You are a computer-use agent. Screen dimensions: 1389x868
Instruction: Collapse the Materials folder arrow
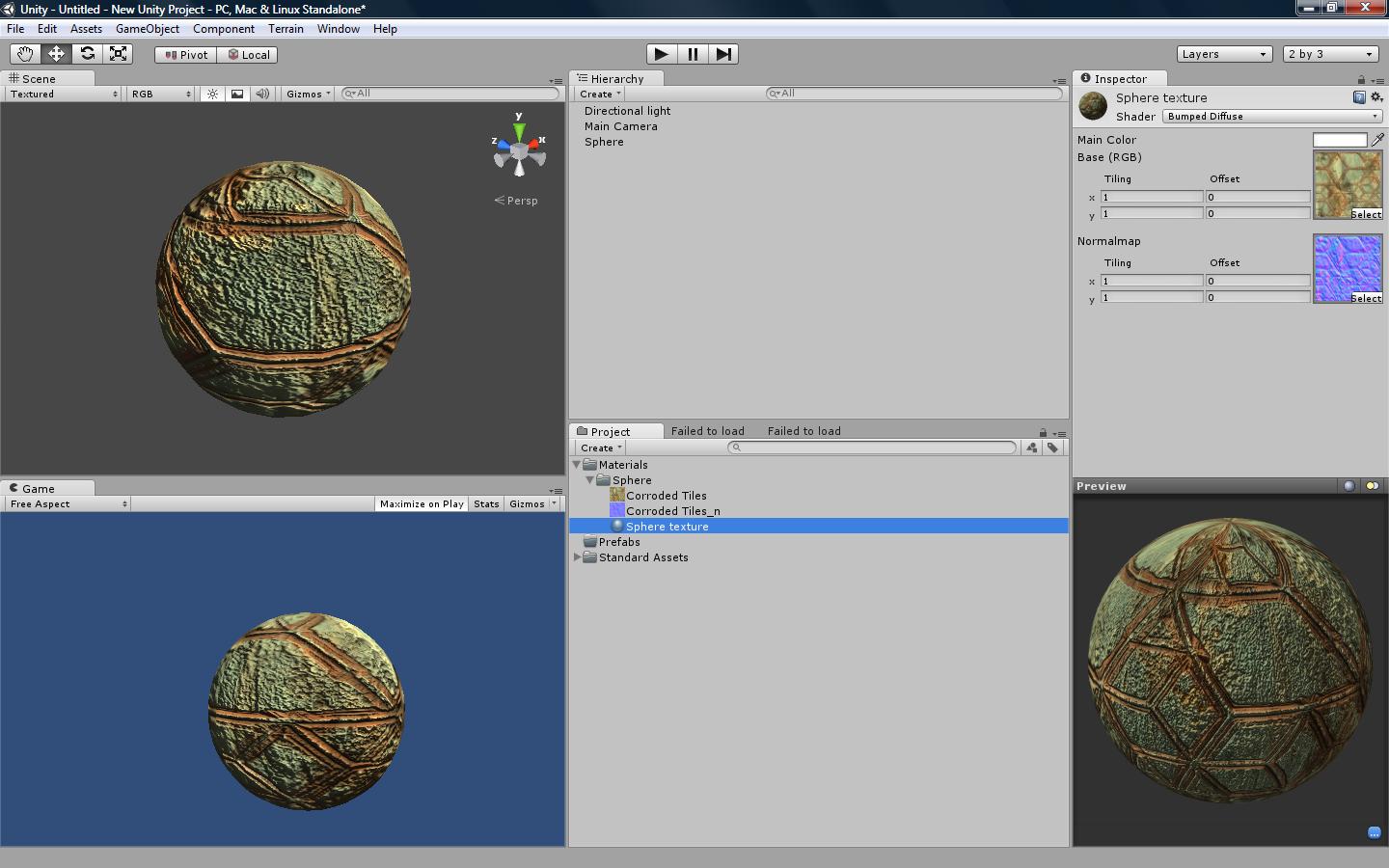[577, 465]
